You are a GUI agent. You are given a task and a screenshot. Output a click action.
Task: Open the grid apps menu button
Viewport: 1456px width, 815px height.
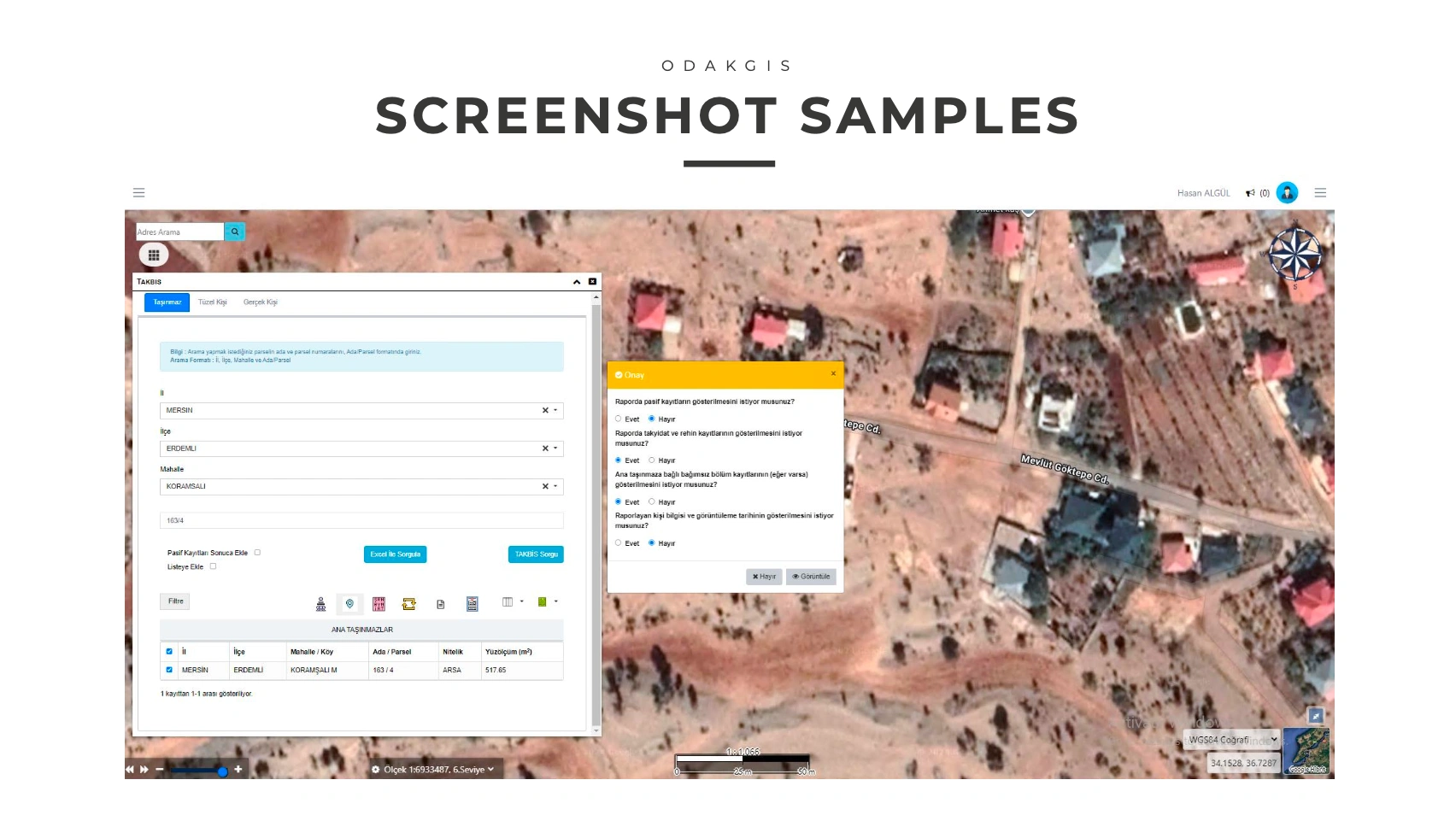(154, 255)
